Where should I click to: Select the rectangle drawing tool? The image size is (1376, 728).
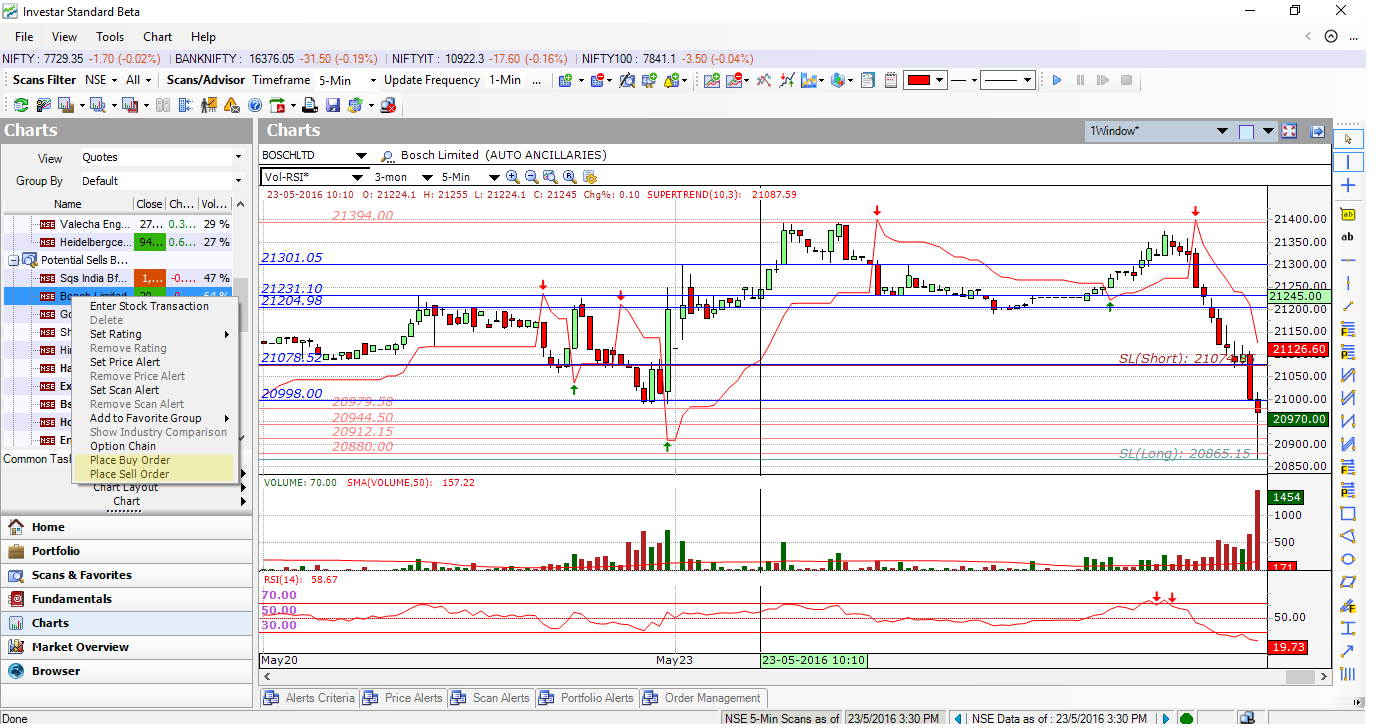point(1348,514)
